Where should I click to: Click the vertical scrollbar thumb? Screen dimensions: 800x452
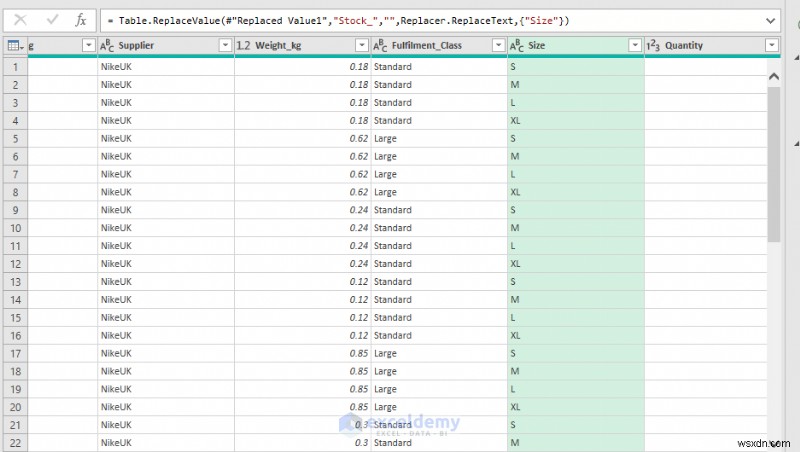coord(774,163)
